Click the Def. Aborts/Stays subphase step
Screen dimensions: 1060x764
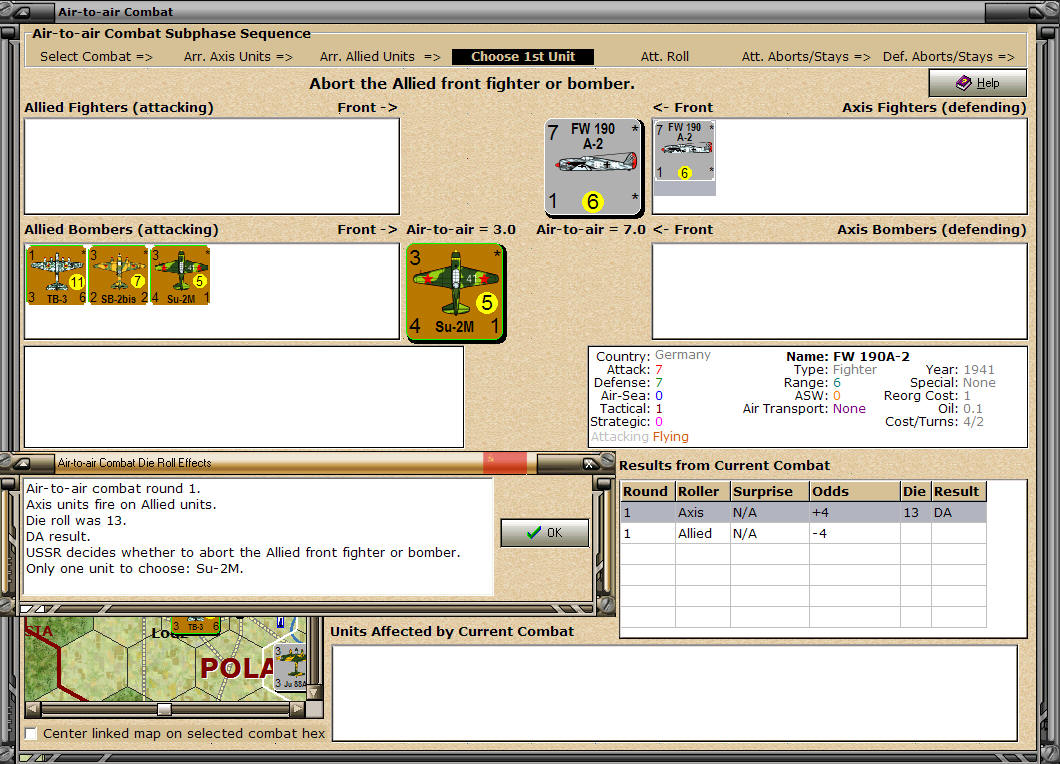click(948, 57)
